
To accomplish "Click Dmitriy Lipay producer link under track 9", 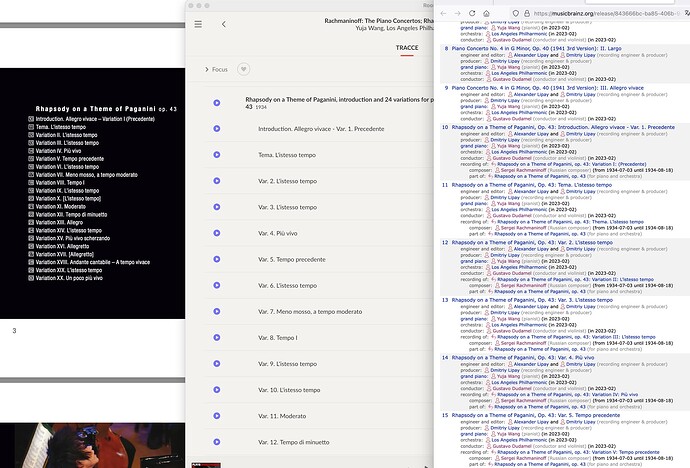I will [x=505, y=101].
